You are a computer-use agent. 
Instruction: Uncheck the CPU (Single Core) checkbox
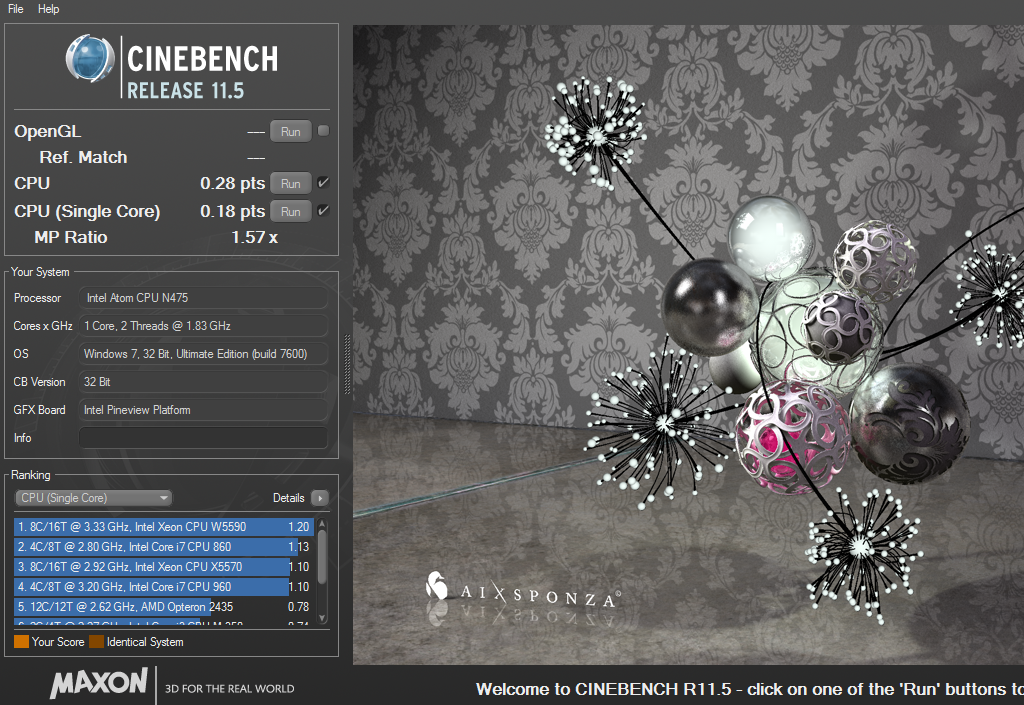323,211
